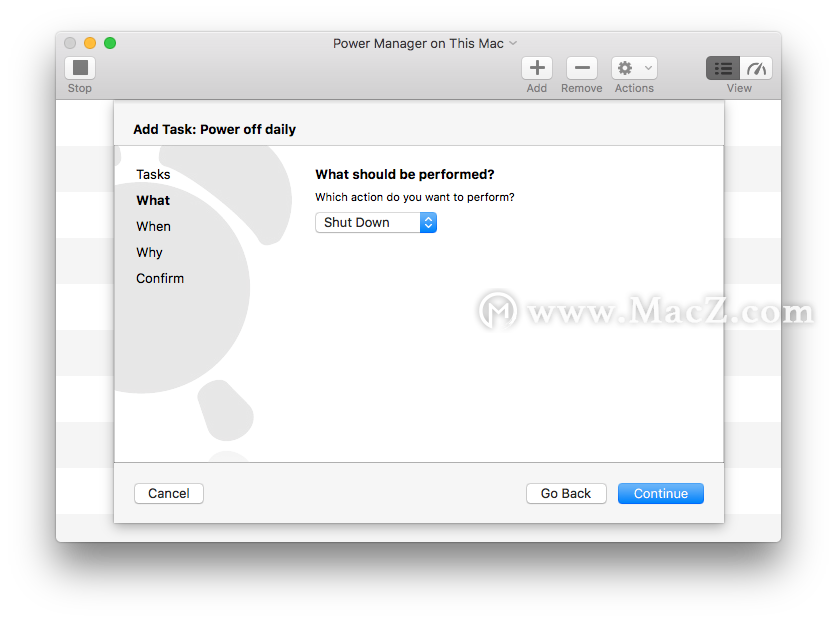This screenshot has width=837, height=622.
Task: Click the 'What should be performed?' heading
Action: pyautogui.click(x=405, y=175)
